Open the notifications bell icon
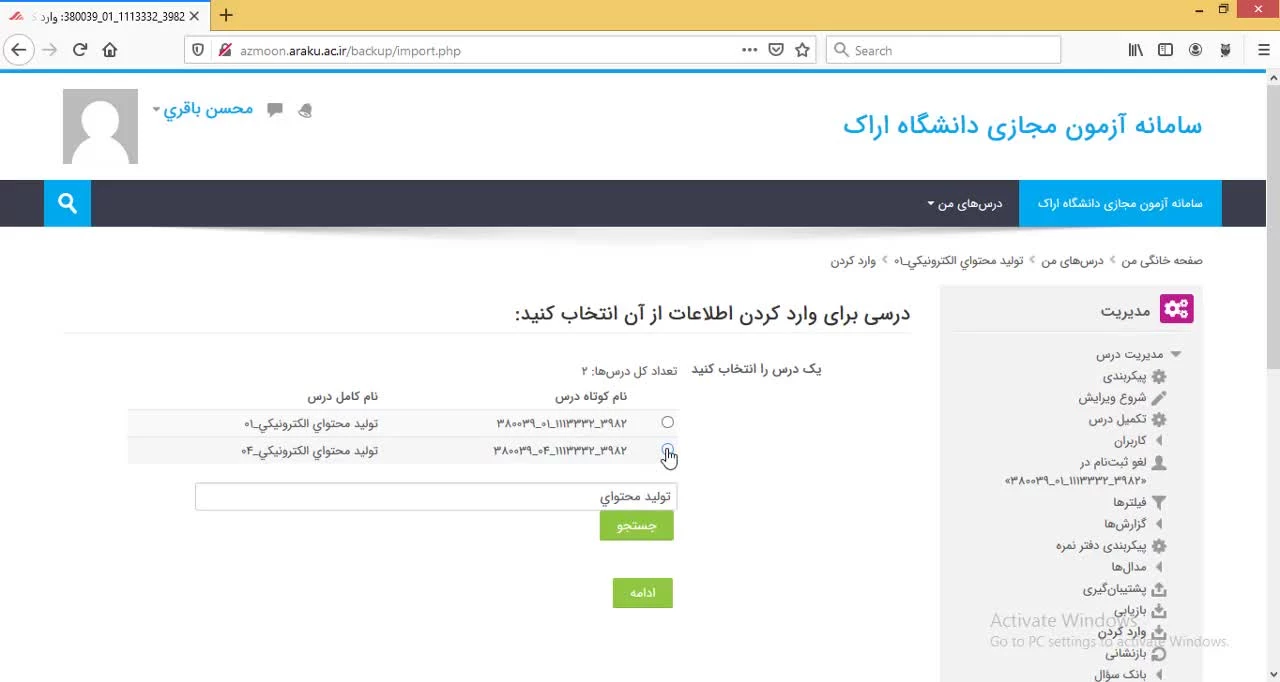Viewport: 1280px width, 682px height. click(x=305, y=110)
